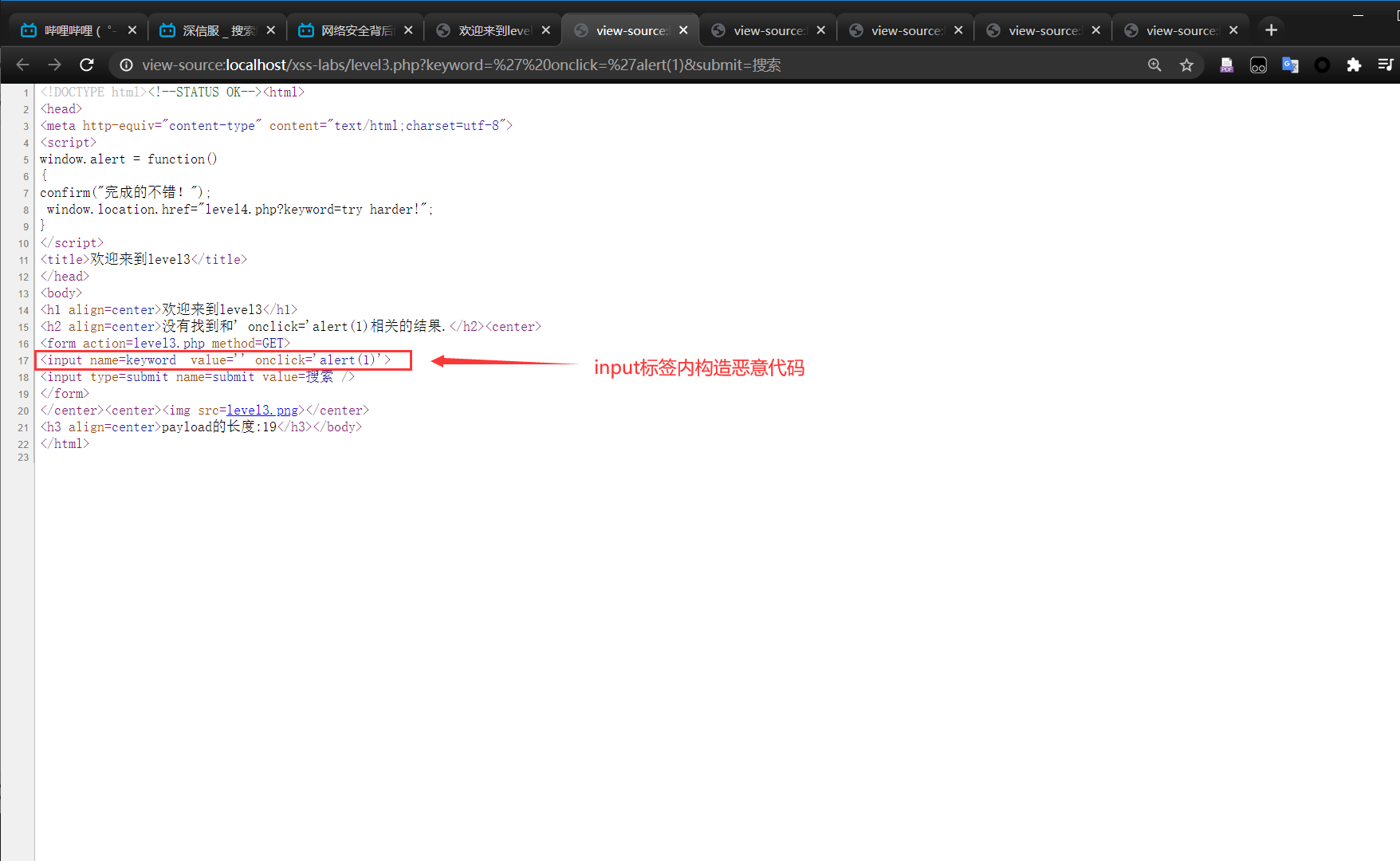Close the active view-source tab
This screenshot has height=861, width=1400.
point(683,30)
